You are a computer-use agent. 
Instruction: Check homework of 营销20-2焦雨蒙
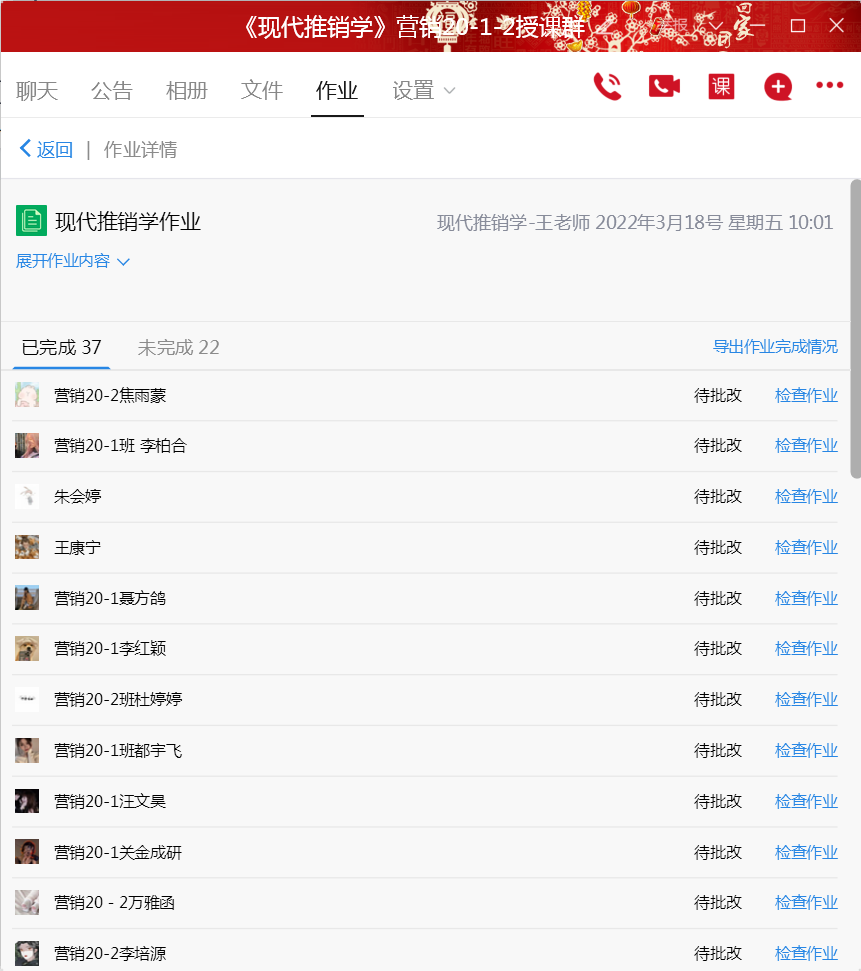[x=806, y=395]
